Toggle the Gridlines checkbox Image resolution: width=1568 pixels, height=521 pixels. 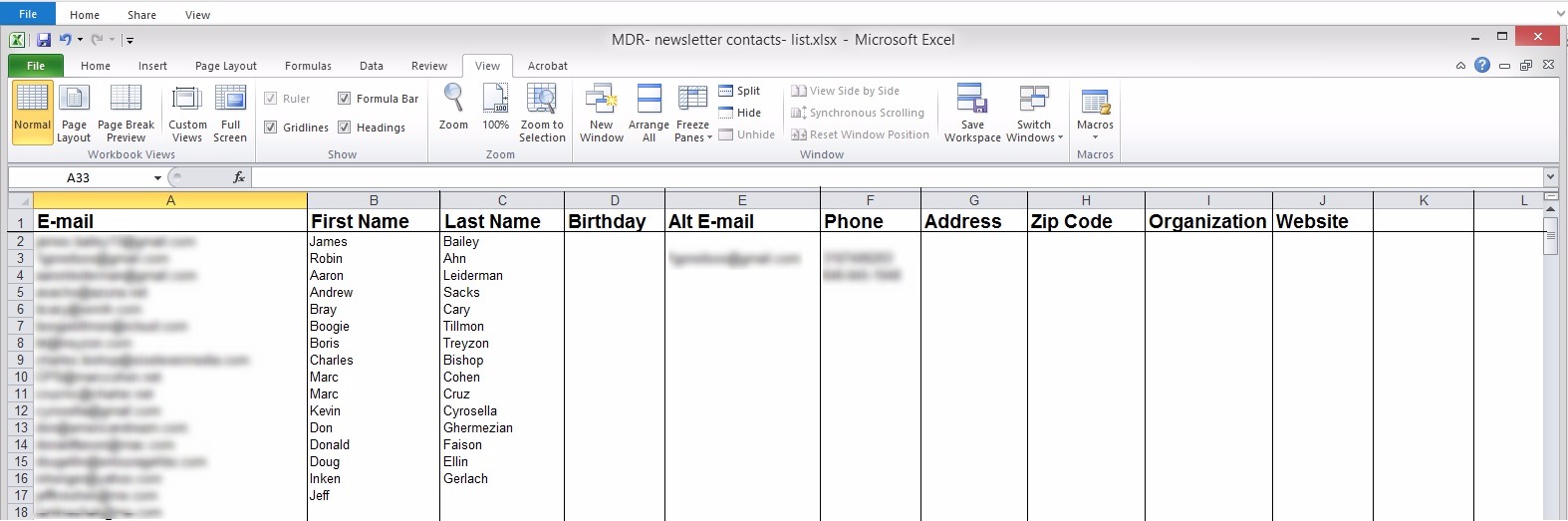point(270,128)
